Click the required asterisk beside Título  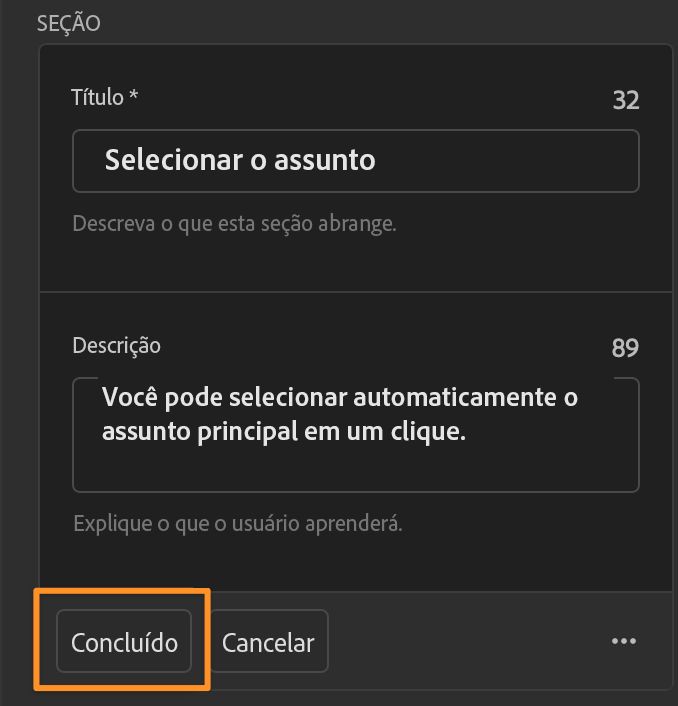click(x=134, y=97)
